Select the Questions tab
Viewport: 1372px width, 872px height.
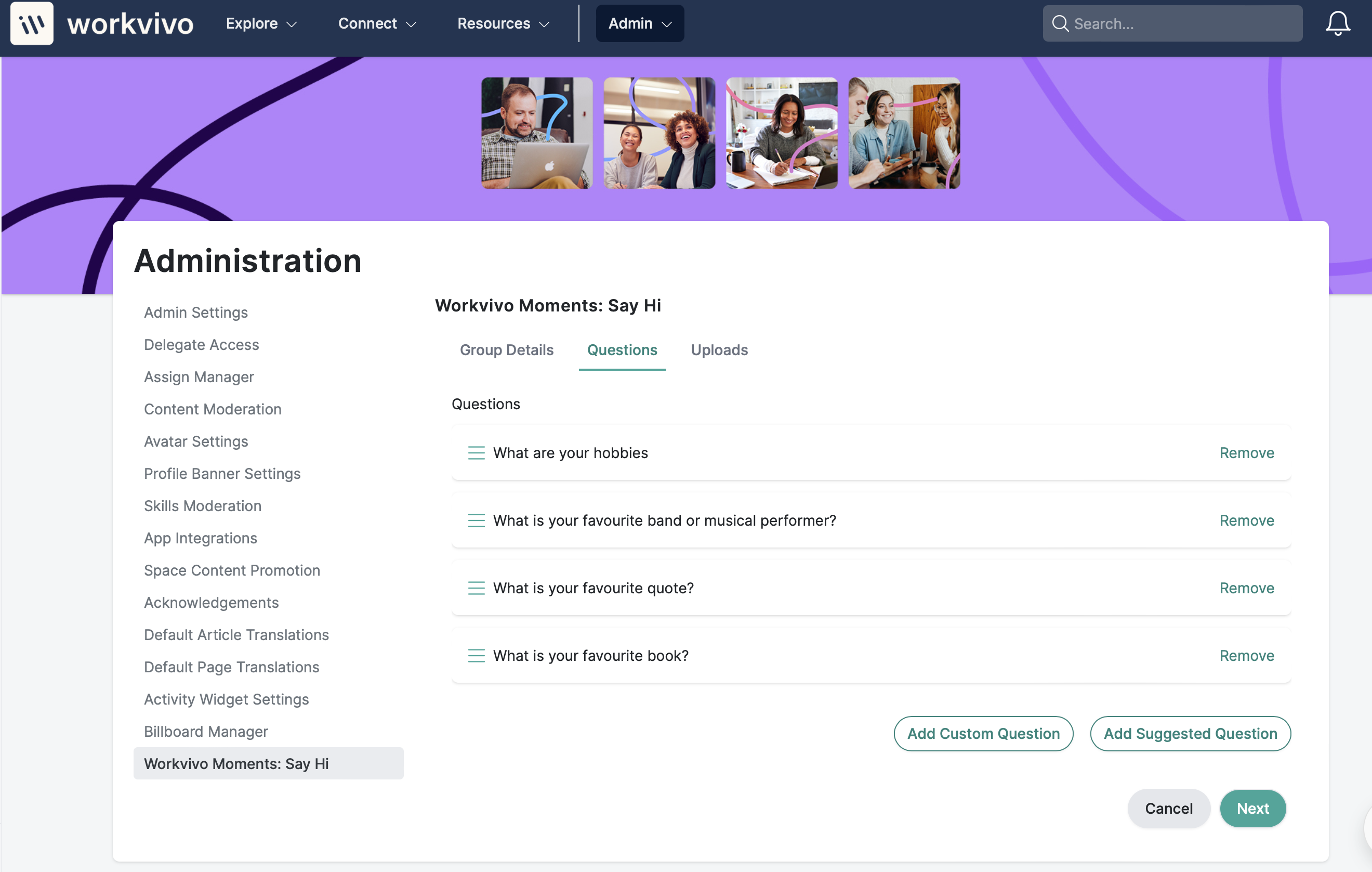point(622,350)
